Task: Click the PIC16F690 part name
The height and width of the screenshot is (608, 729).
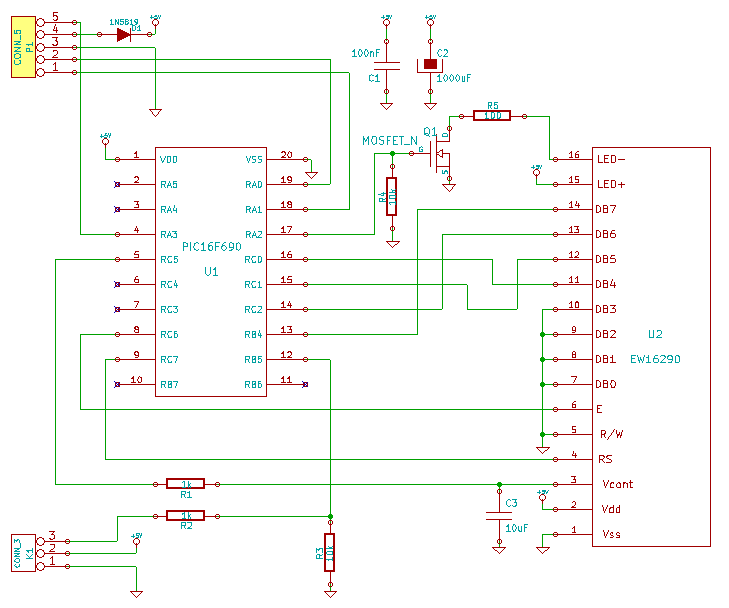Action: pos(212,246)
